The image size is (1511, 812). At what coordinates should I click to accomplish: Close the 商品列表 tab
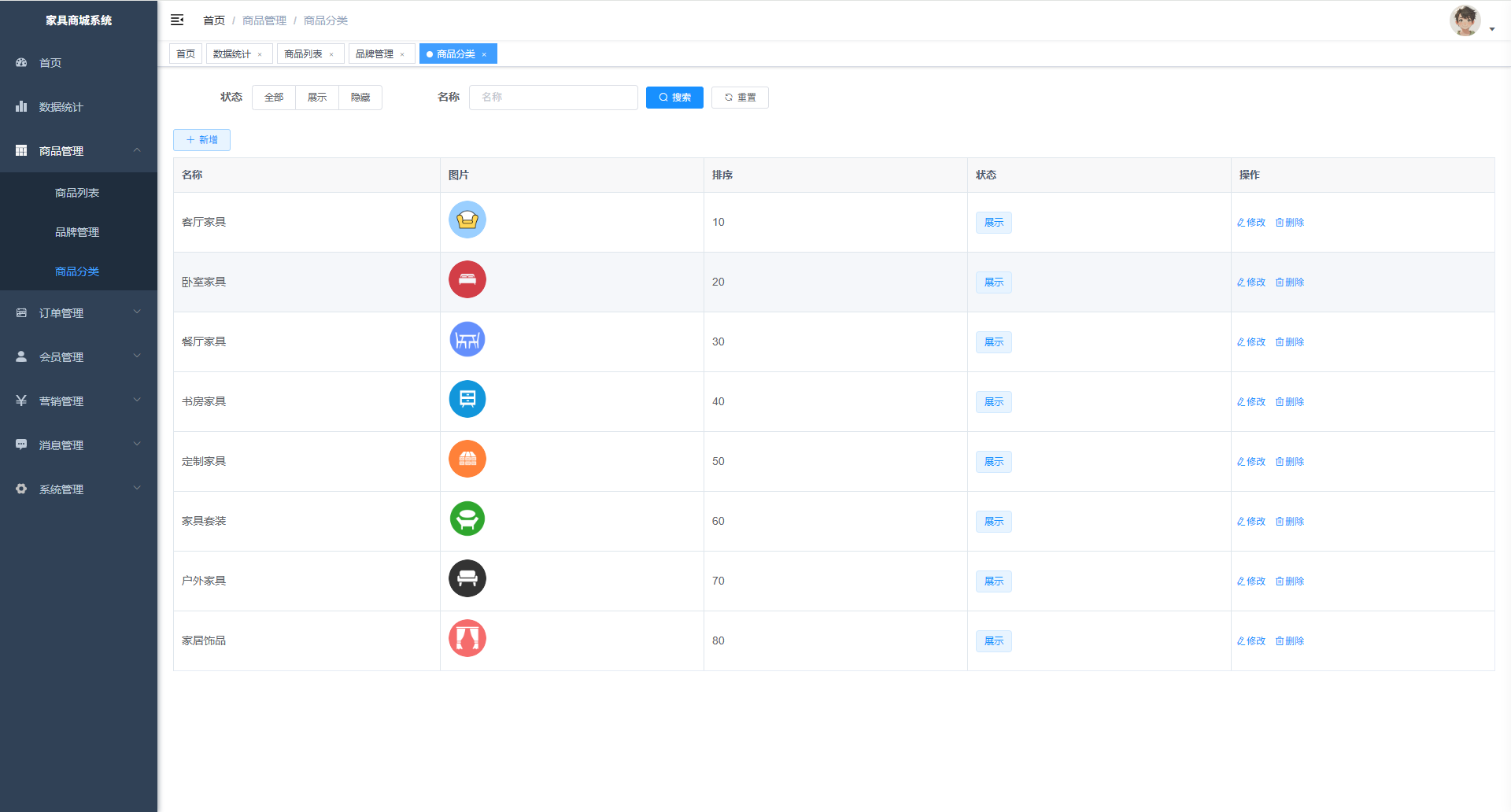pyautogui.click(x=331, y=54)
